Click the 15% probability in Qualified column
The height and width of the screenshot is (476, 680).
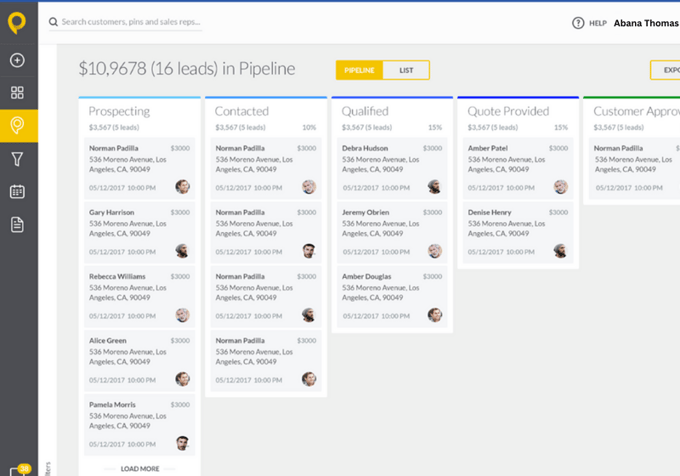(435, 127)
